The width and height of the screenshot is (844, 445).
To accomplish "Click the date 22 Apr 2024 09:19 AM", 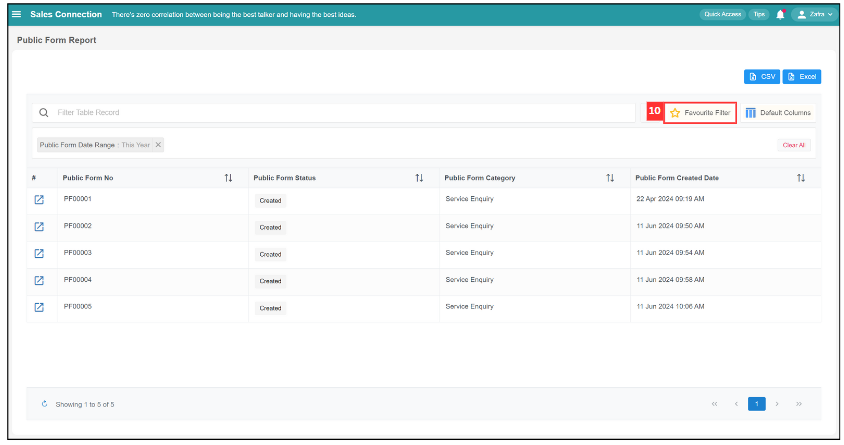I will 670,199.
